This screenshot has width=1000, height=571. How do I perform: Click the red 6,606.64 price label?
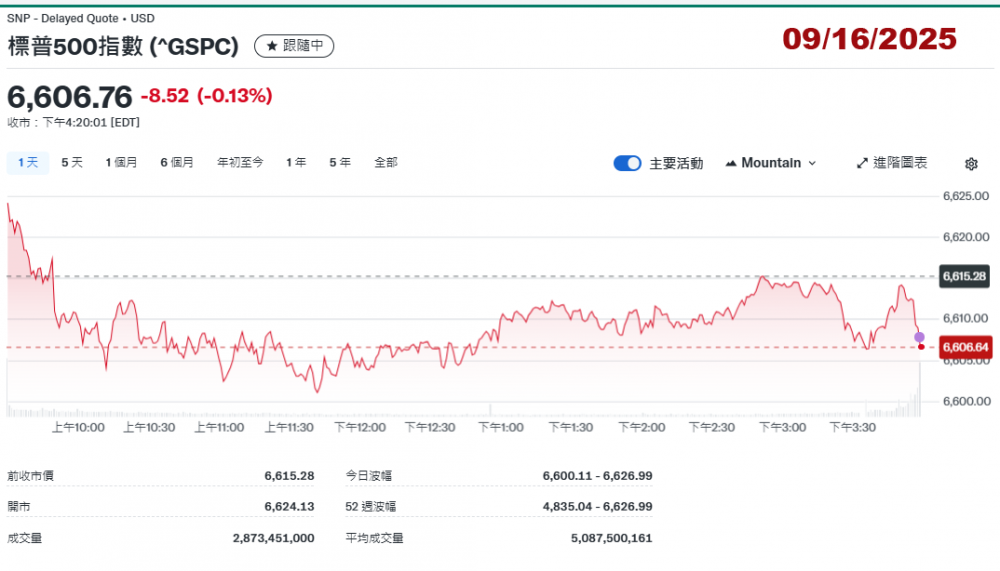965,347
